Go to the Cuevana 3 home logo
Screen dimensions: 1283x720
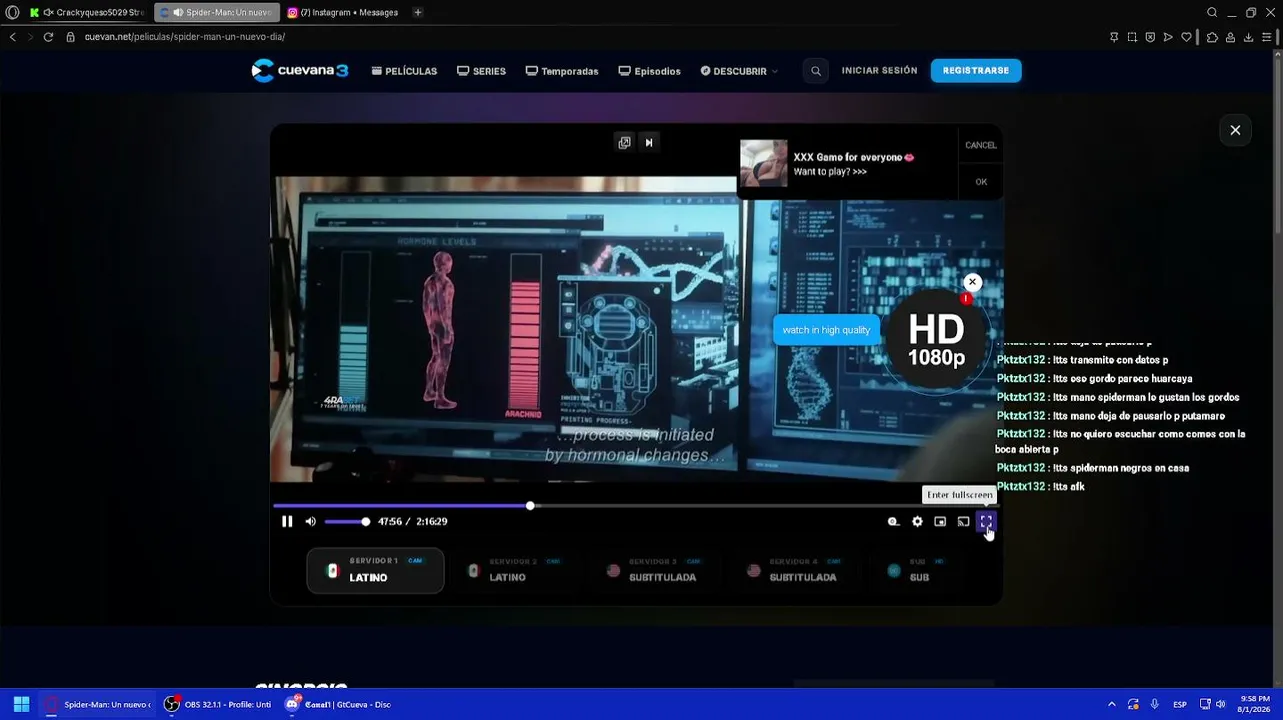pyautogui.click(x=300, y=71)
